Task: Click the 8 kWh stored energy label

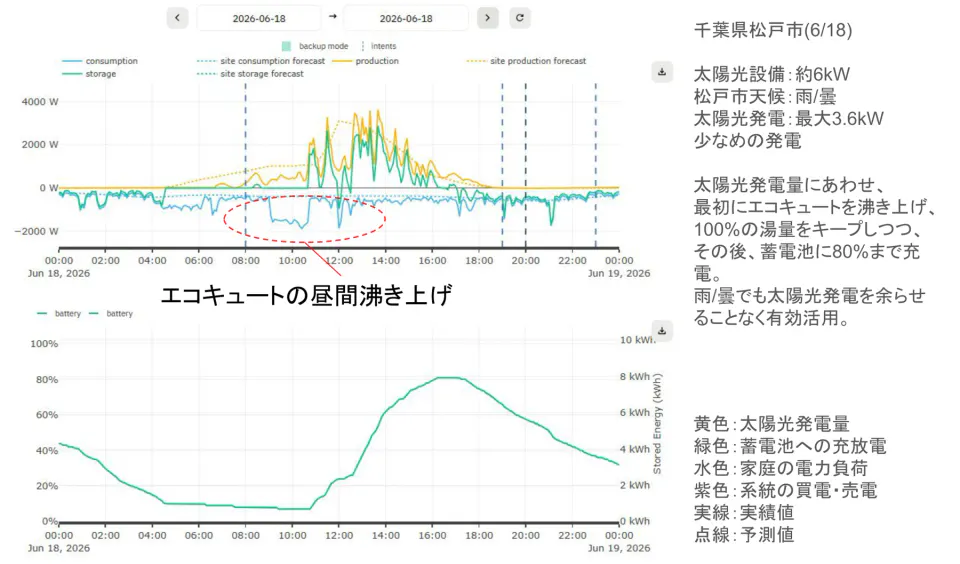Action: pos(634,377)
